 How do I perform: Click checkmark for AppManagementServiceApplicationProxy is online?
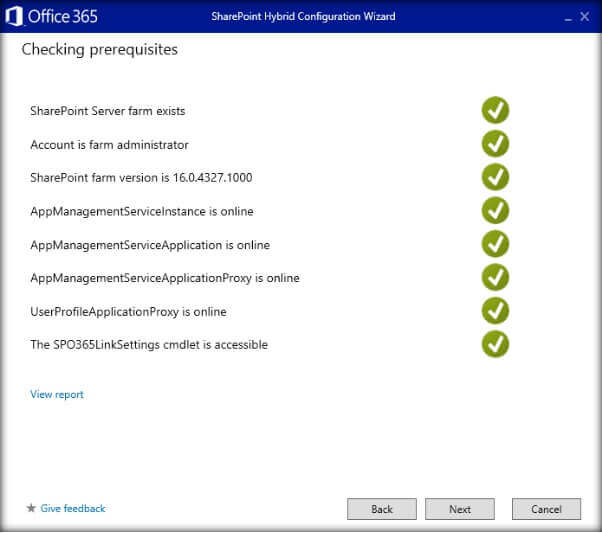[x=495, y=277]
